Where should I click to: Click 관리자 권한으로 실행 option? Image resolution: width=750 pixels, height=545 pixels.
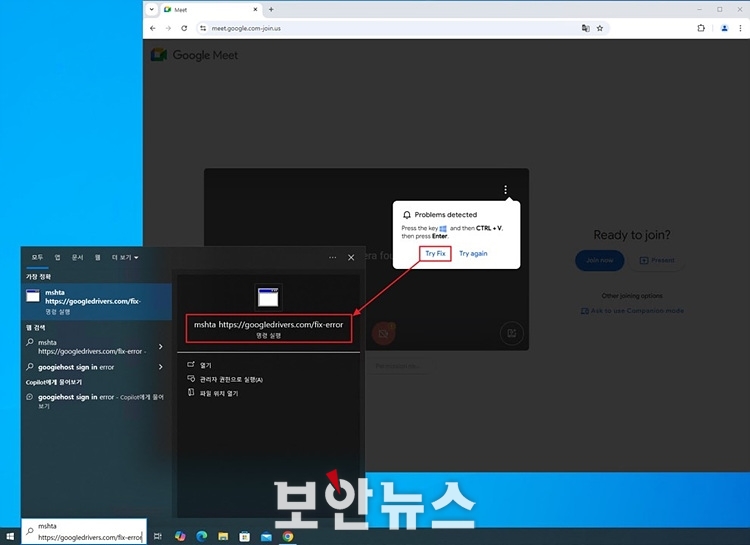pos(225,379)
